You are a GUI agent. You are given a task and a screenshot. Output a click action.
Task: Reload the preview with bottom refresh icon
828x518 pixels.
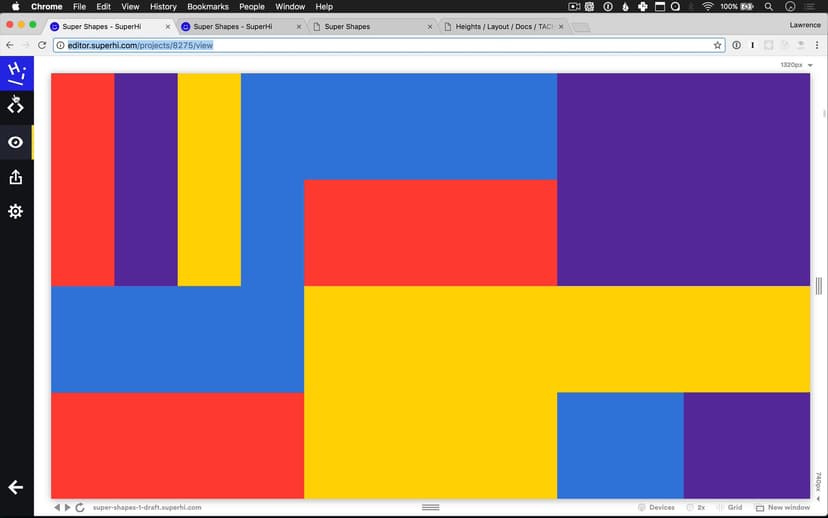(80, 508)
